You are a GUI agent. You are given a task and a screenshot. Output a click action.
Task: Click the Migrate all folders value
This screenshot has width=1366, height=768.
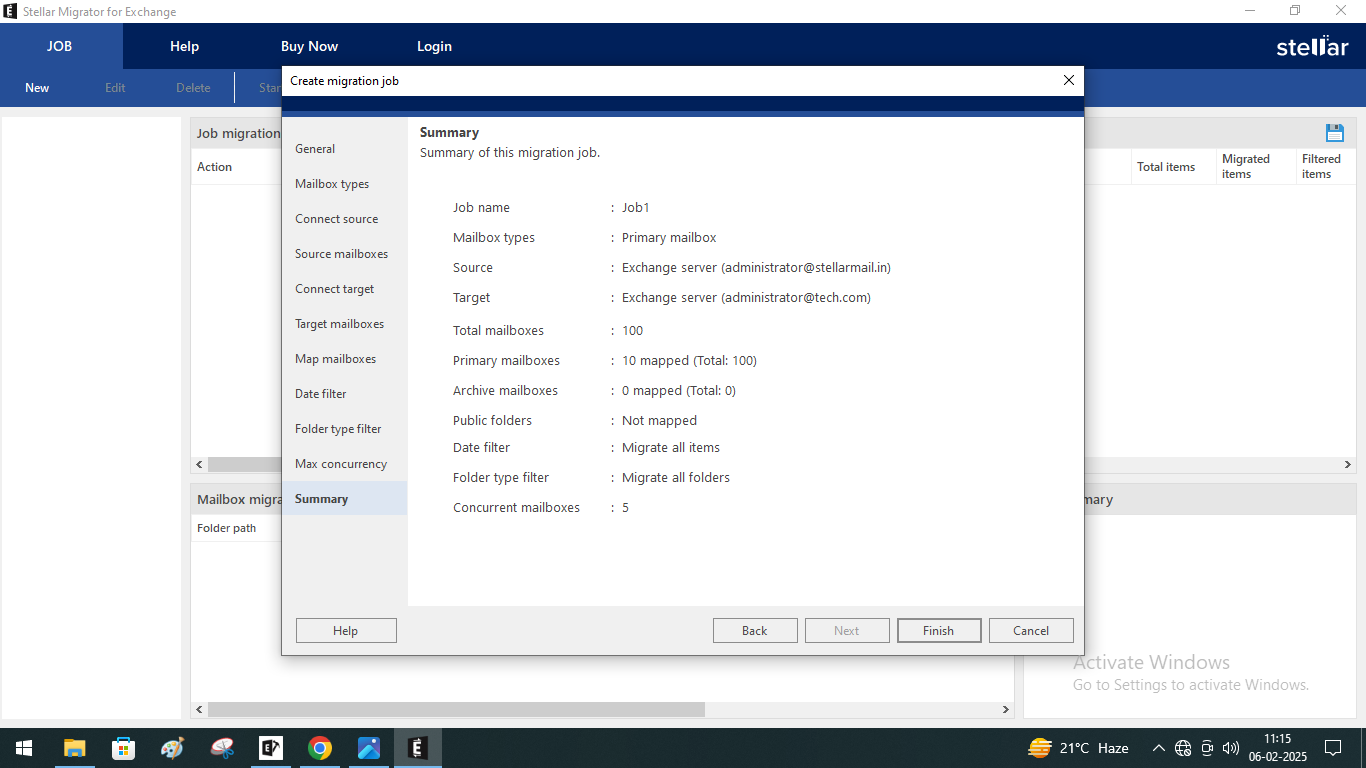pos(676,478)
